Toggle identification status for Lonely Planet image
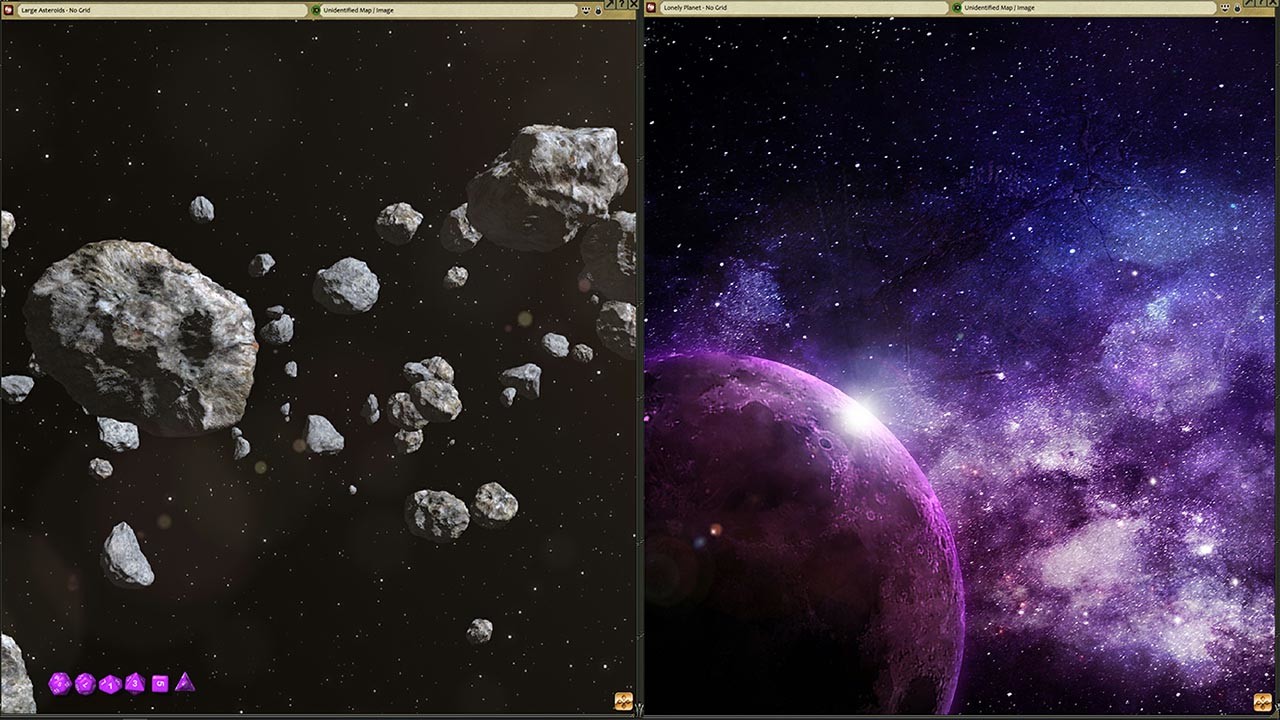 pyautogui.click(x=957, y=8)
